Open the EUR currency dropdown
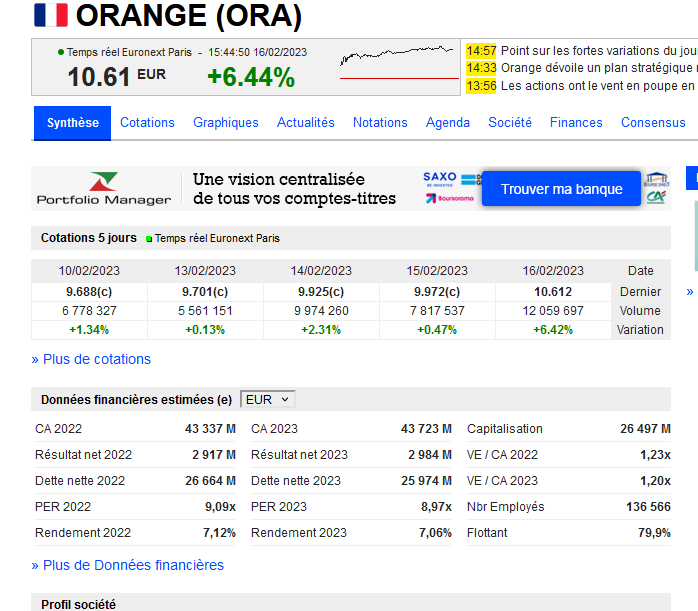 [268, 400]
